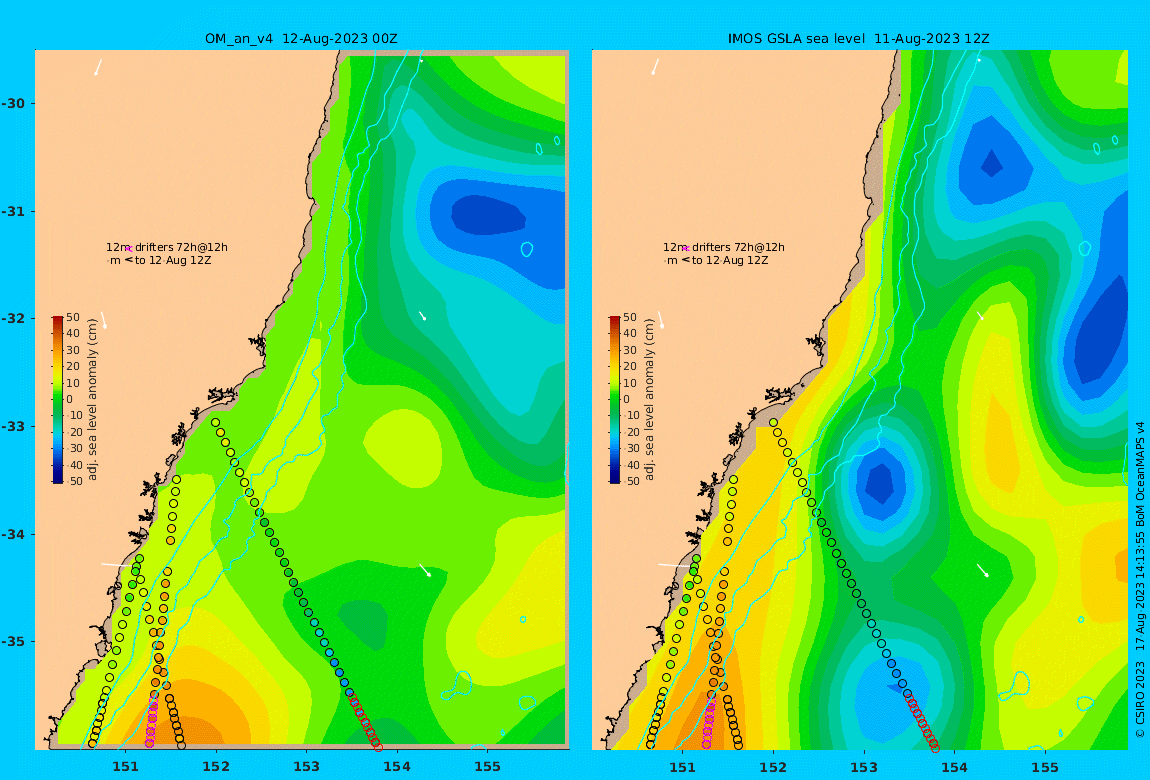
Task: Click the -34 latitude axis label
Action: point(12,534)
